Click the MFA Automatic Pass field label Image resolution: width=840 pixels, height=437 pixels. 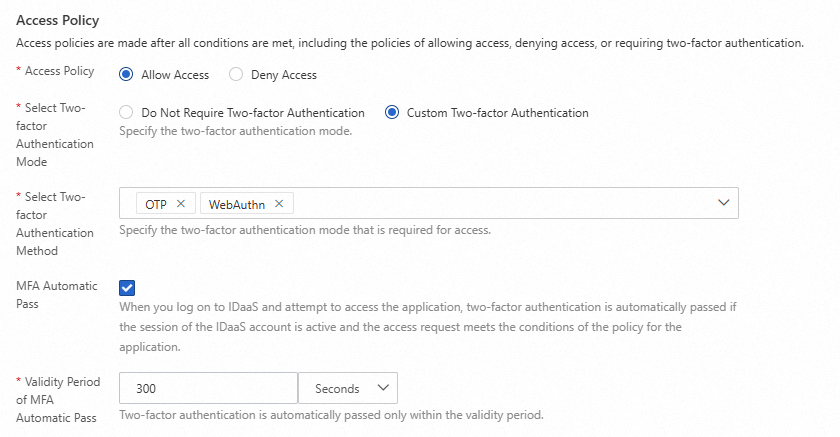(55, 294)
